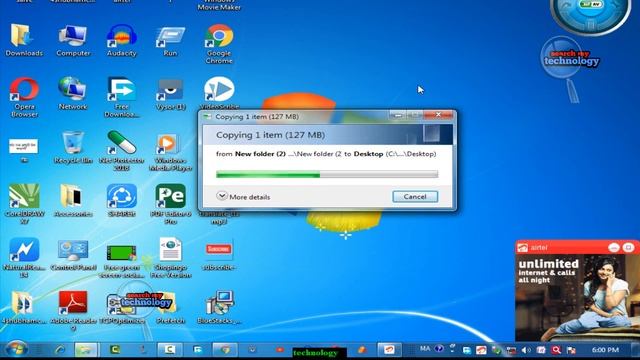The height and width of the screenshot is (360, 640).
Task: Open Windows Media Player shortcut
Action: pos(170,152)
